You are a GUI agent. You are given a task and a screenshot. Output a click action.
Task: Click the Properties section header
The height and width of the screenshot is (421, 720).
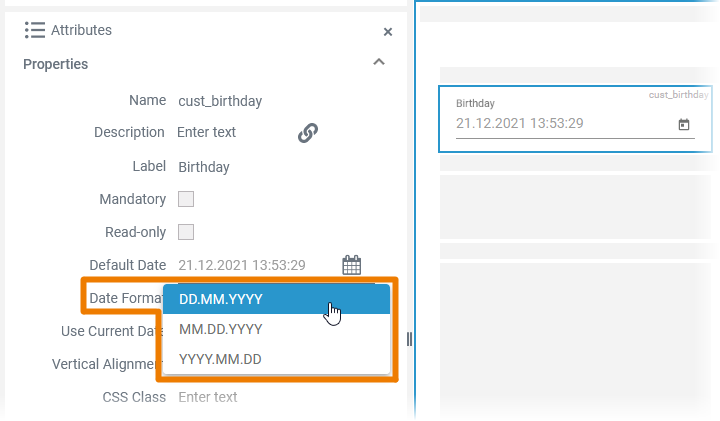click(x=56, y=64)
